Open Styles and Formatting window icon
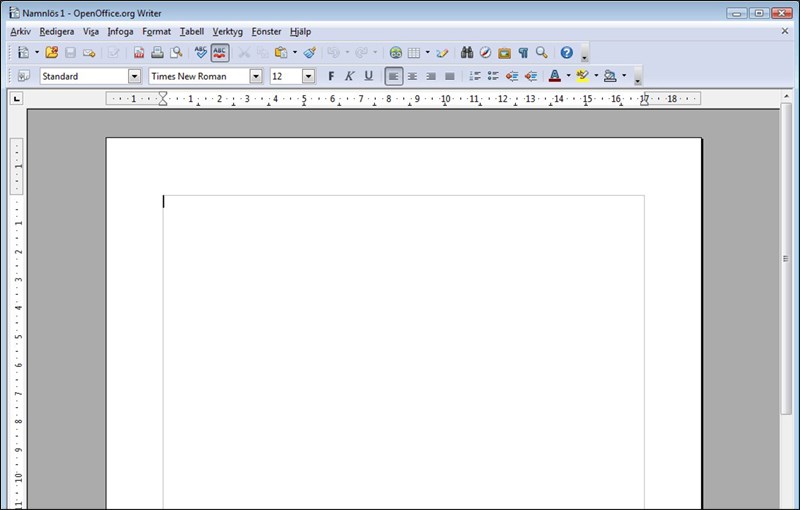This screenshot has width=800, height=510. pyautogui.click(x=23, y=76)
